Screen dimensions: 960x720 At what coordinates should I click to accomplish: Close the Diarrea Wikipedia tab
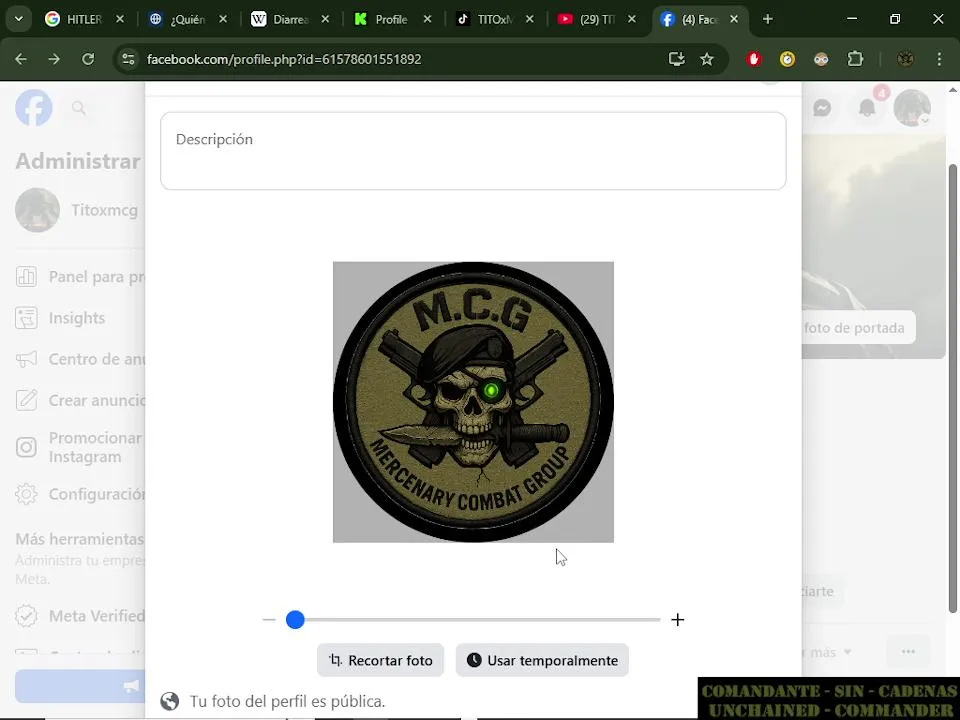click(325, 19)
